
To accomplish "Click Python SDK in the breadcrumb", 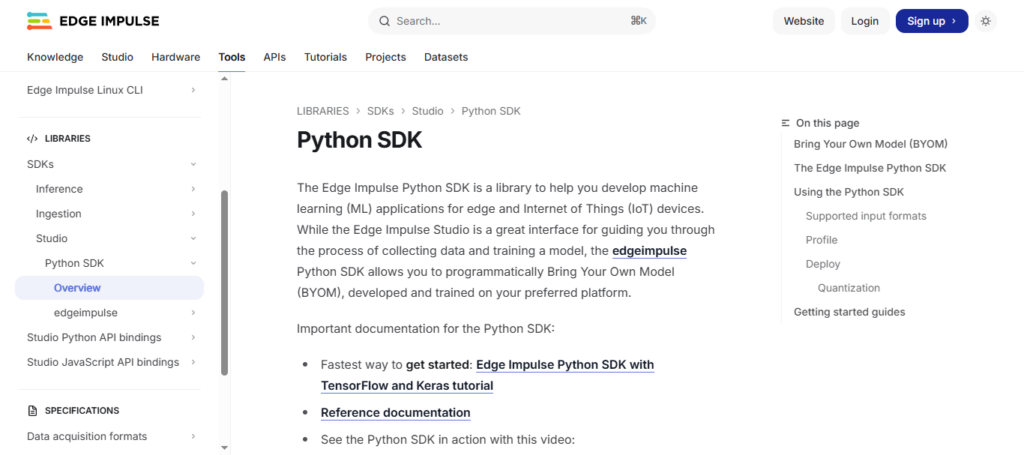I will [x=491, y=111].
